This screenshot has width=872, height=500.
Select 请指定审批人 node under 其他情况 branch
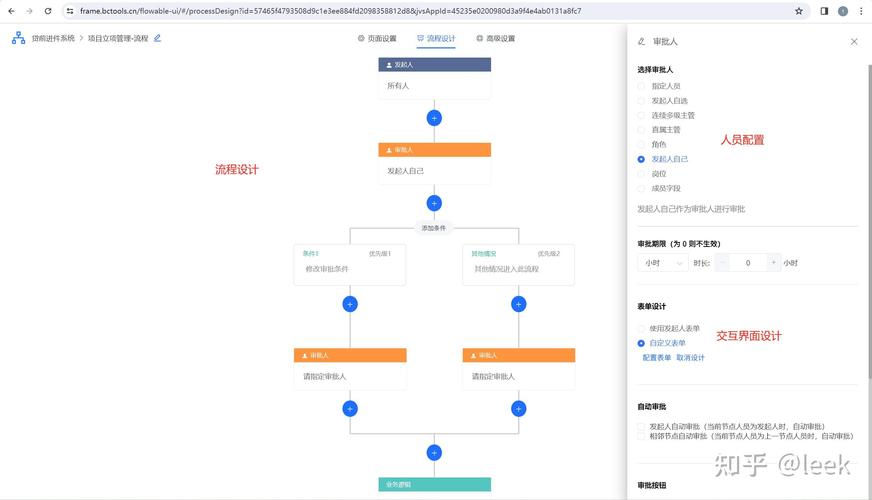pyautogui.click(x=519, y=369)
